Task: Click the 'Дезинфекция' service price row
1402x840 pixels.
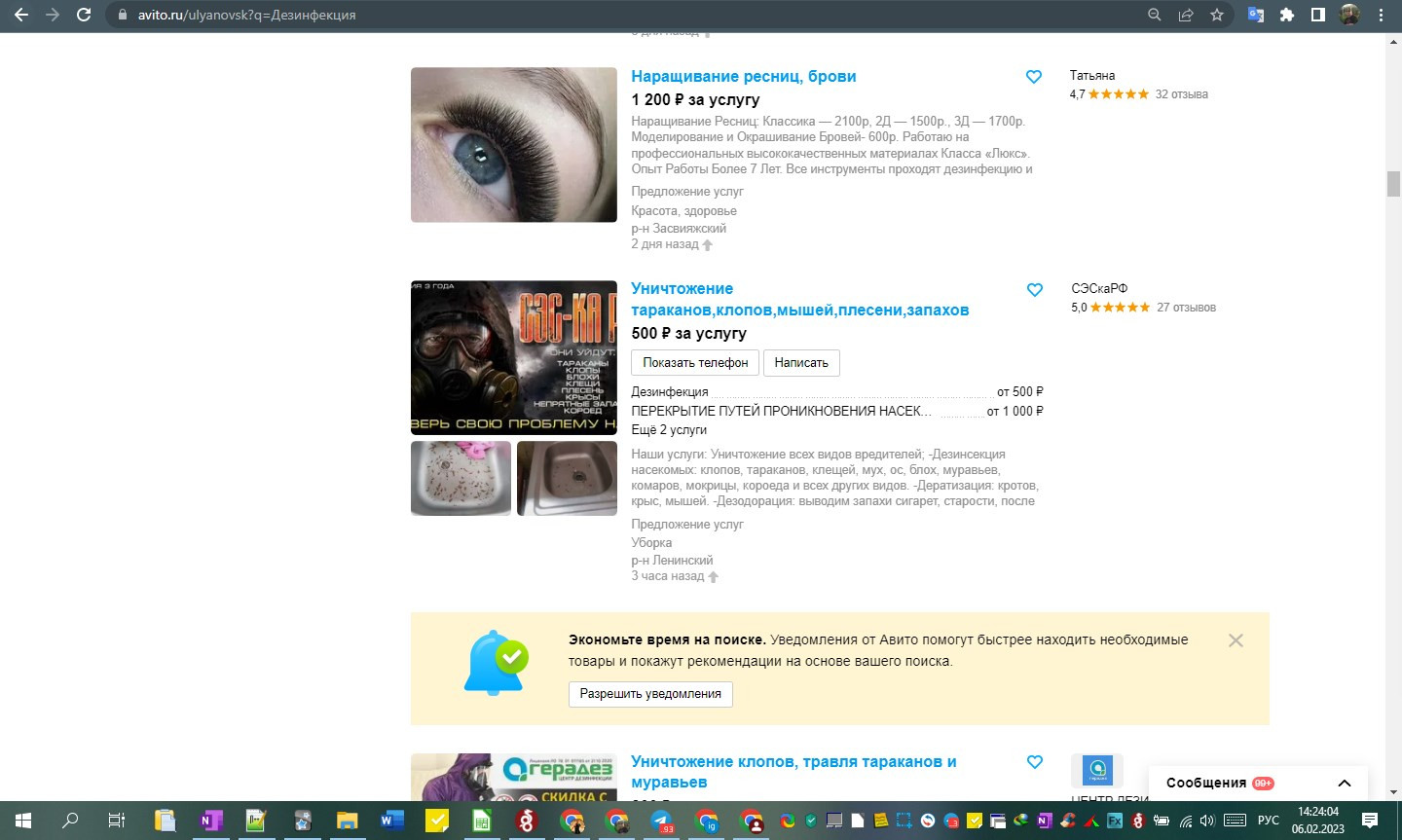Action: (x=837, y=391)
